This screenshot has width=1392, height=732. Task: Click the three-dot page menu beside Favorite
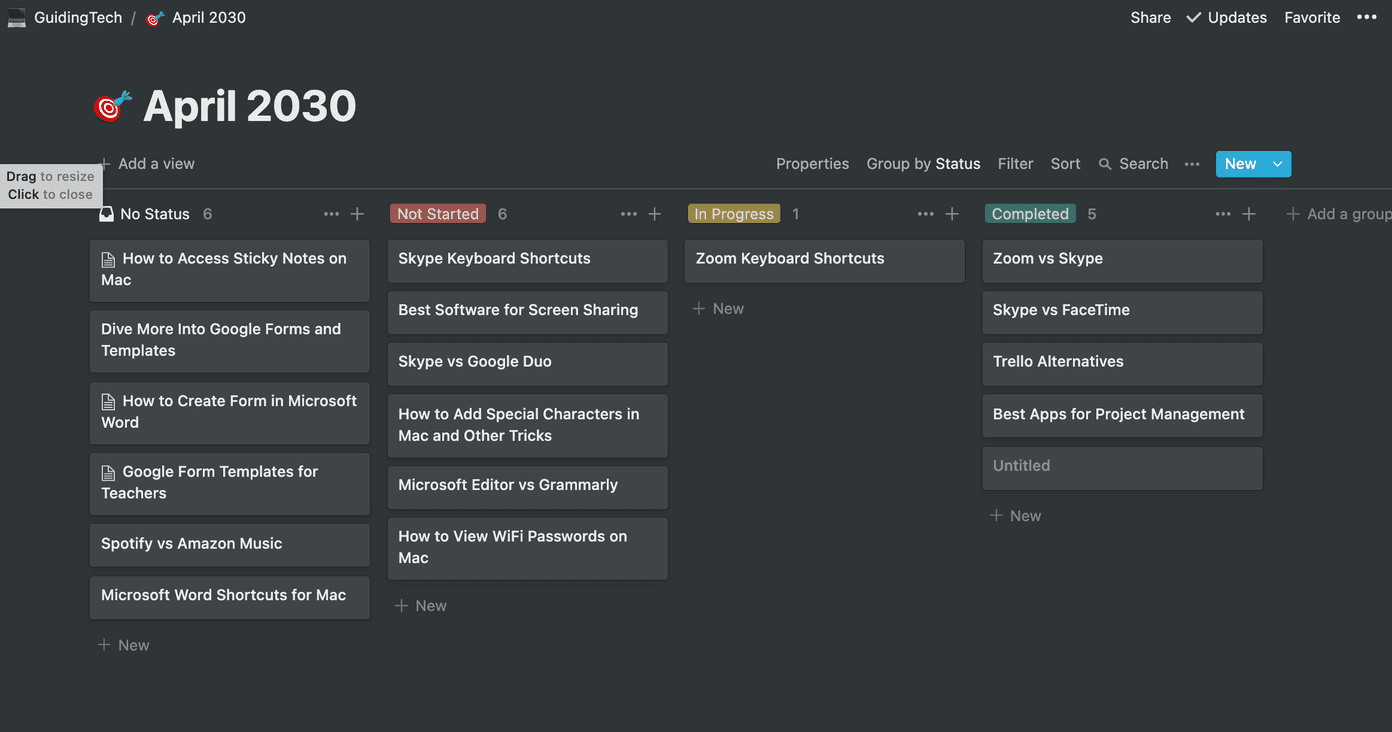tap(1367, 17)
